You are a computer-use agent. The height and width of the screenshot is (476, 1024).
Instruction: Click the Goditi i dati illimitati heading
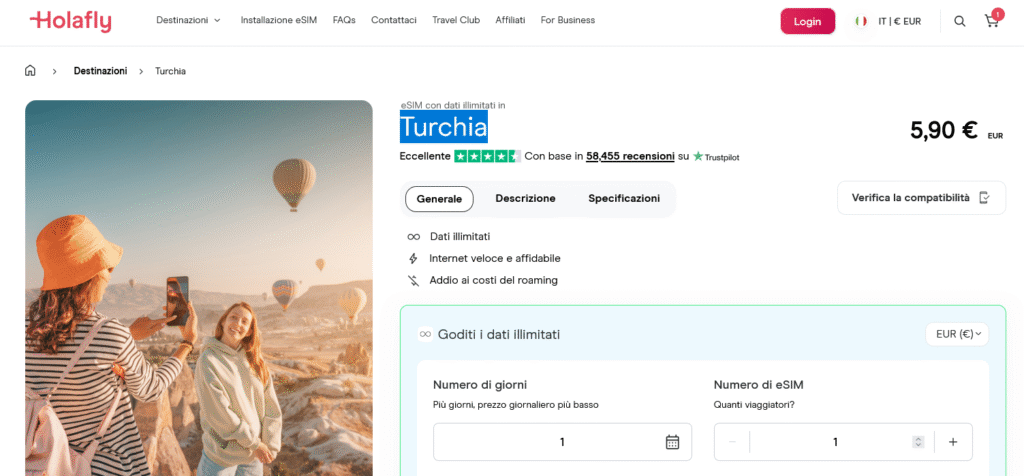click(499, 334)
